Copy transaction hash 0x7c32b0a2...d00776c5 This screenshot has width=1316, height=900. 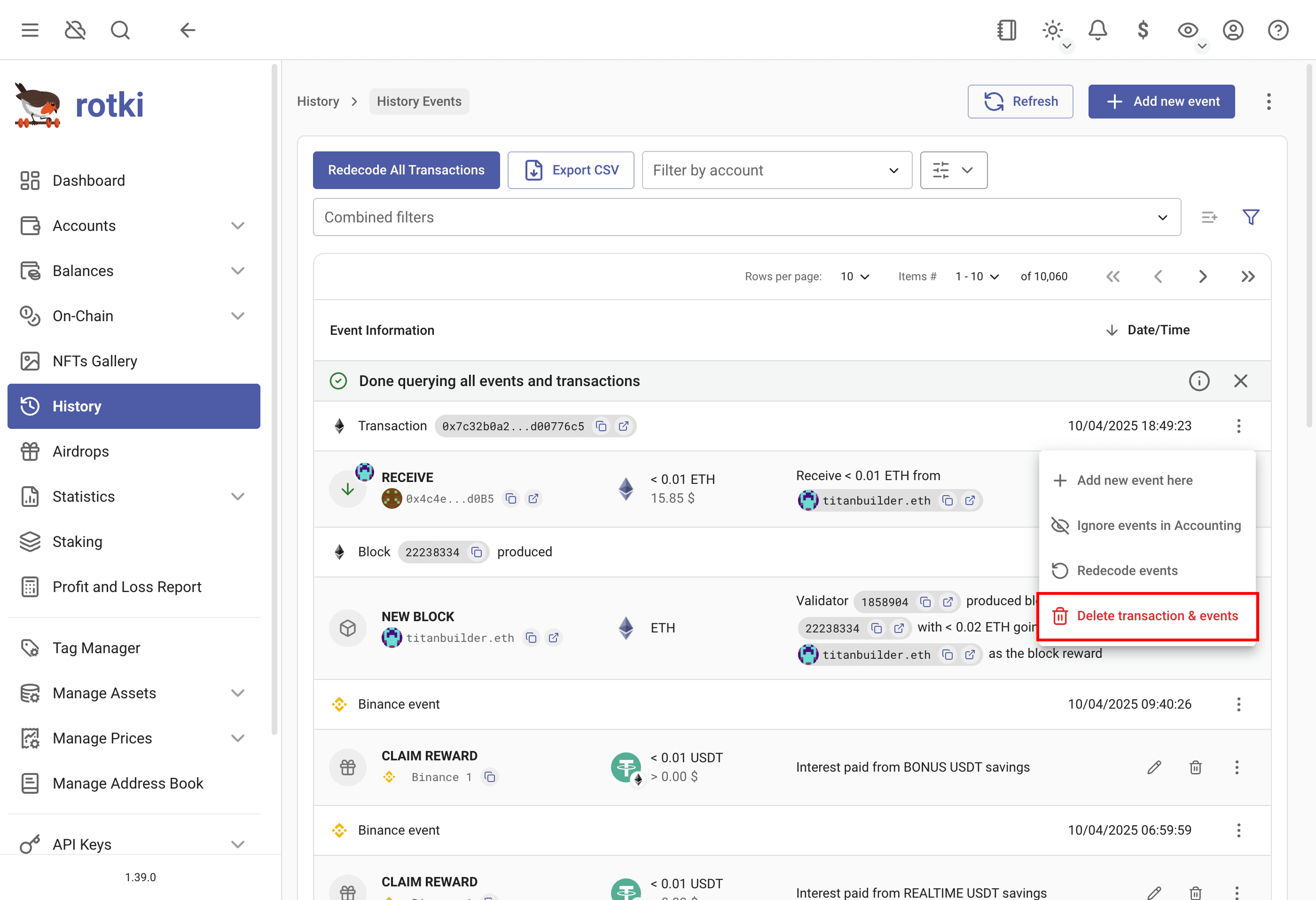tap(602, 426)
